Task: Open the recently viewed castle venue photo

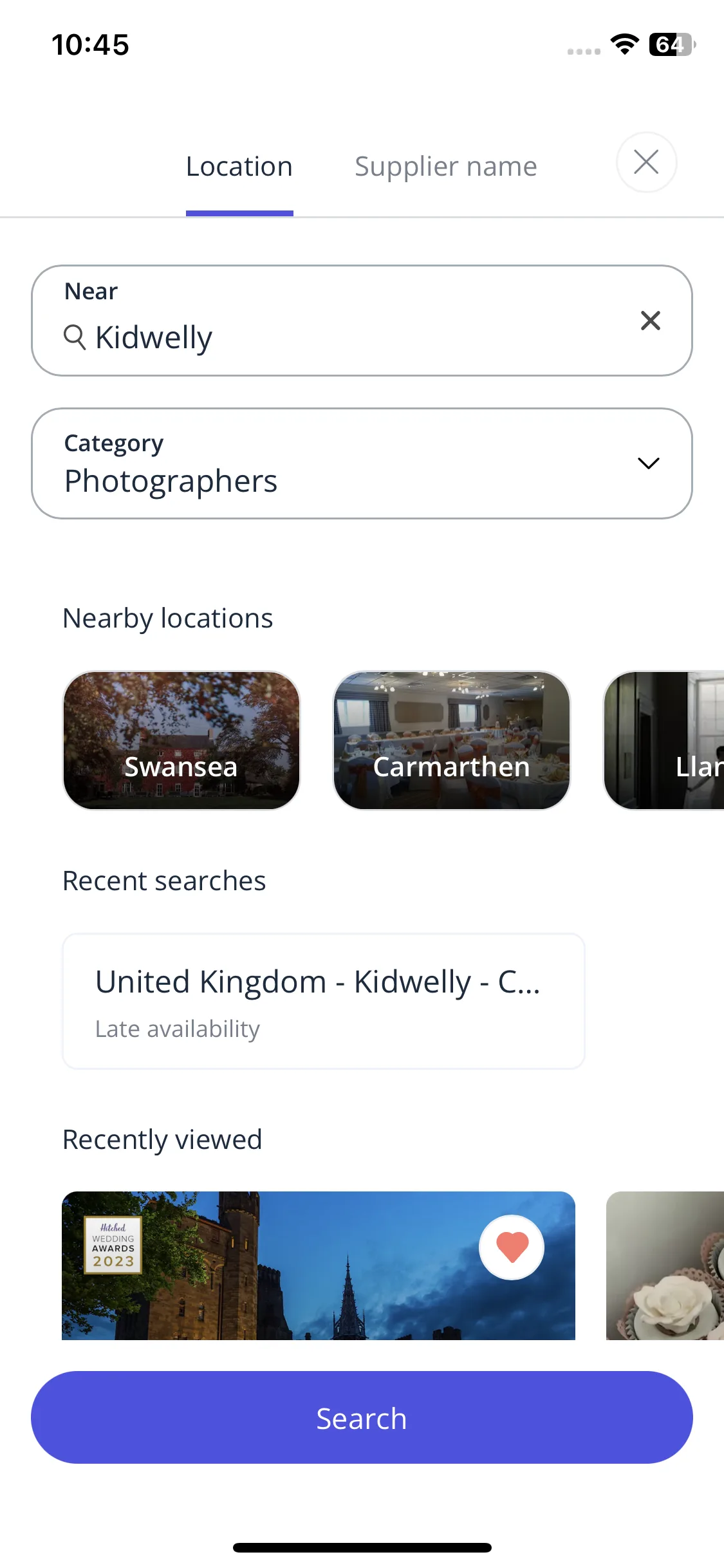Action: 319,1265
